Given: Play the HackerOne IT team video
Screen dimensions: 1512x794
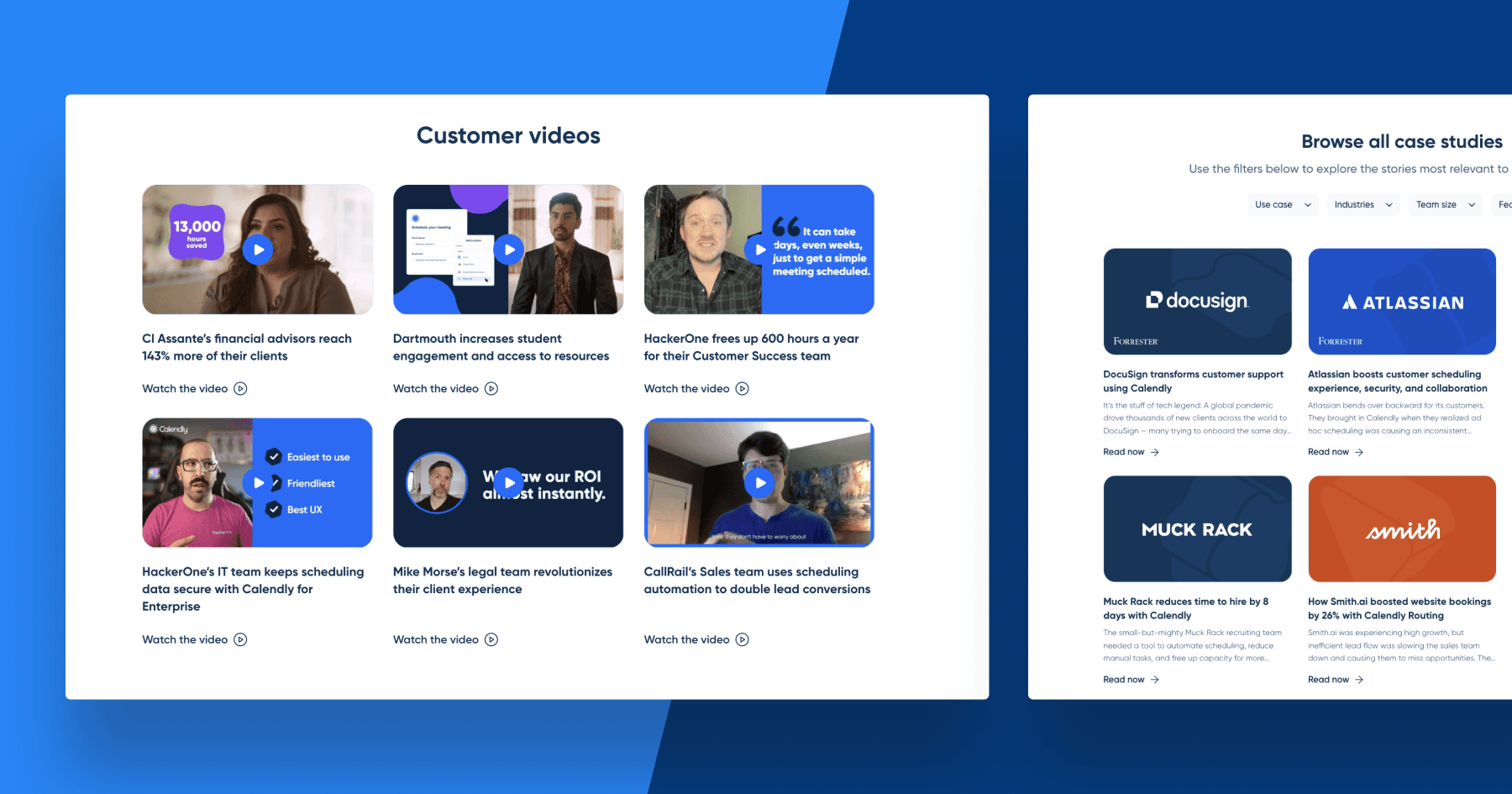Looking at the screenshot, I should [257, 482].
